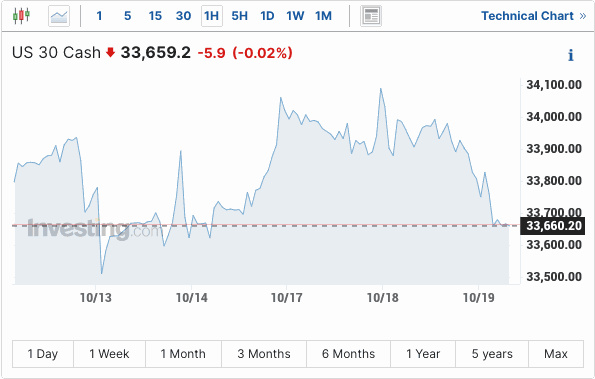595x379 pixels.
Task: Select the 1D interval
Action: click(x=267, y=16)
